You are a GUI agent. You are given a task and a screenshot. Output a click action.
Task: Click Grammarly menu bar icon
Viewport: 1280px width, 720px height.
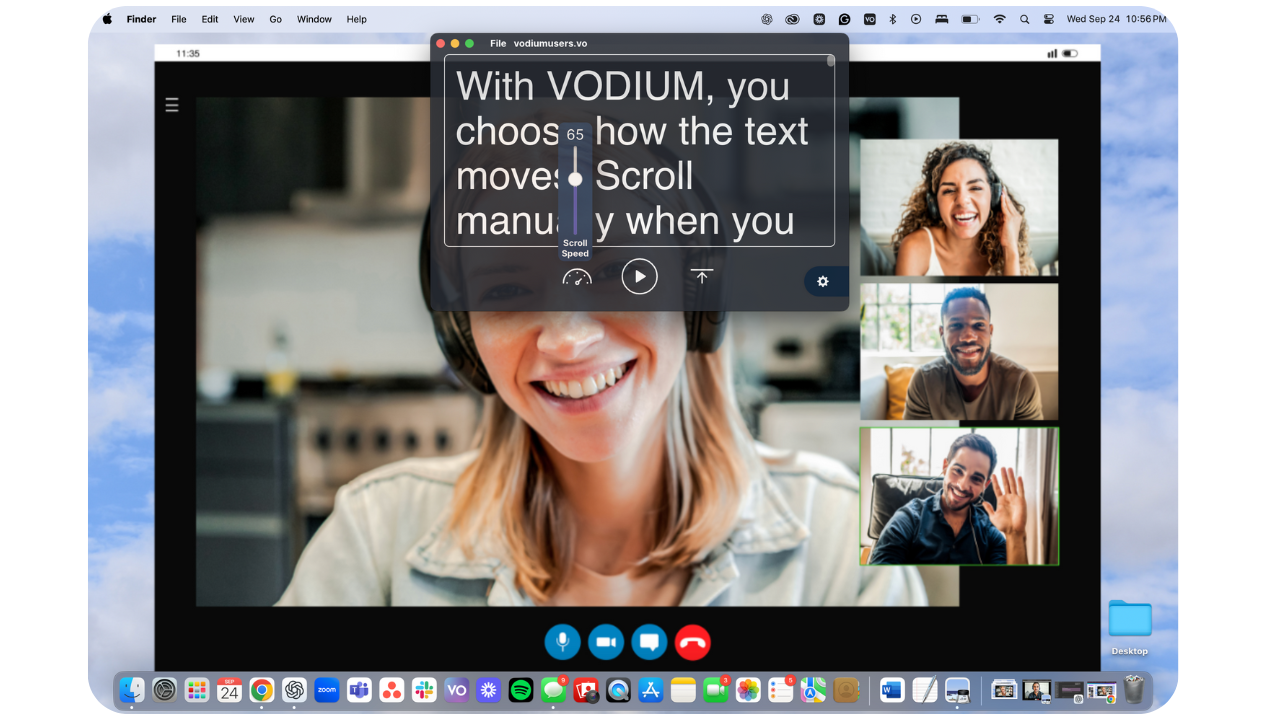[845, 19]
